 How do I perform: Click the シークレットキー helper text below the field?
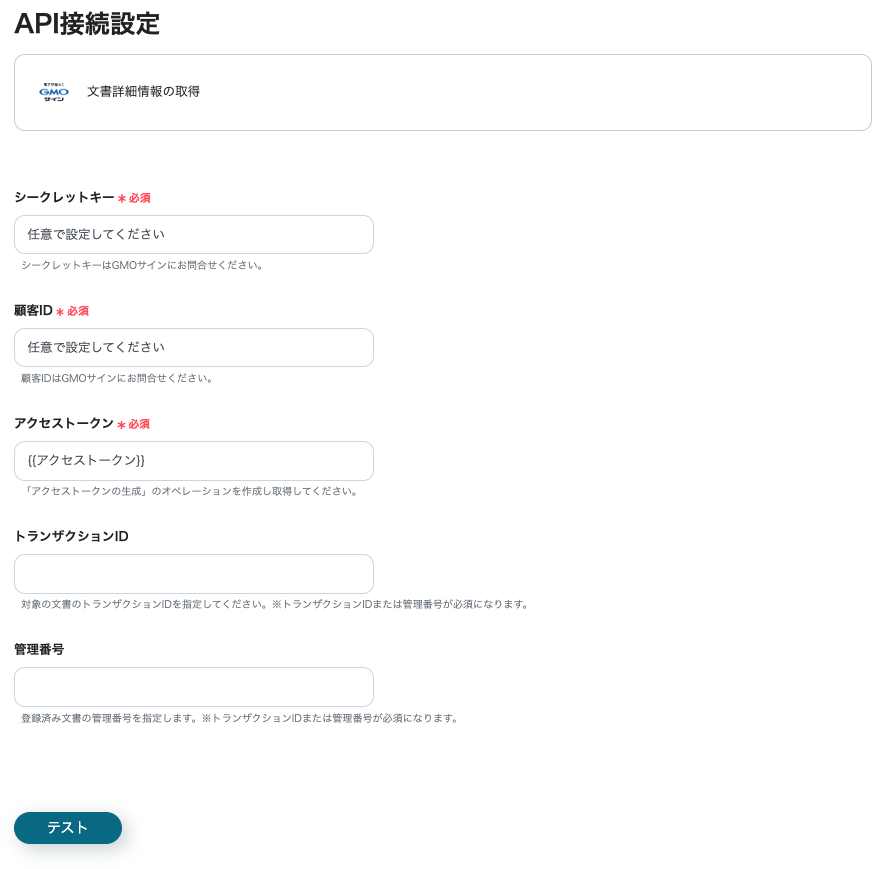[x=141, y=265]
